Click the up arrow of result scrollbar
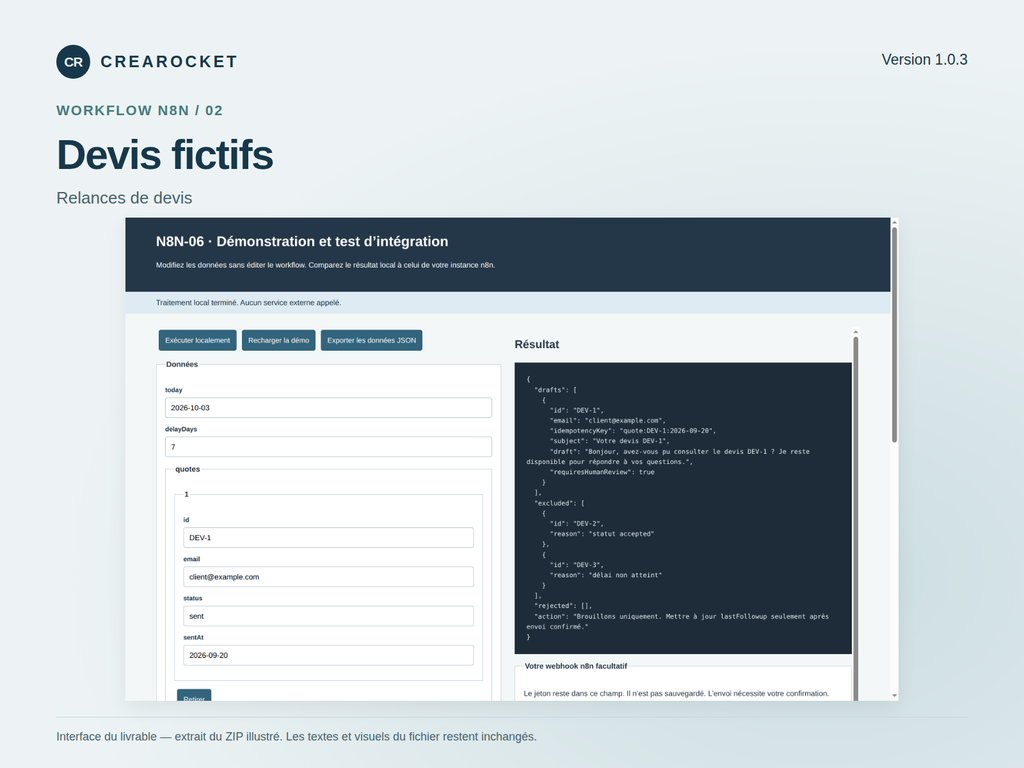 coord(856,332)
